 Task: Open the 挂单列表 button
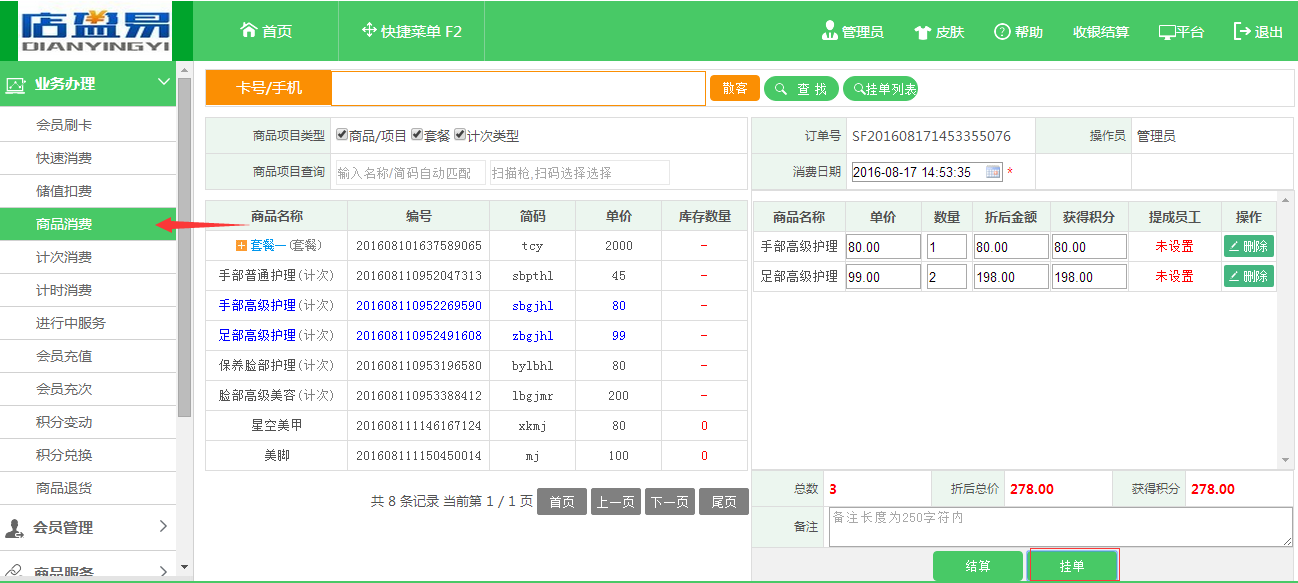coord(881,89)
